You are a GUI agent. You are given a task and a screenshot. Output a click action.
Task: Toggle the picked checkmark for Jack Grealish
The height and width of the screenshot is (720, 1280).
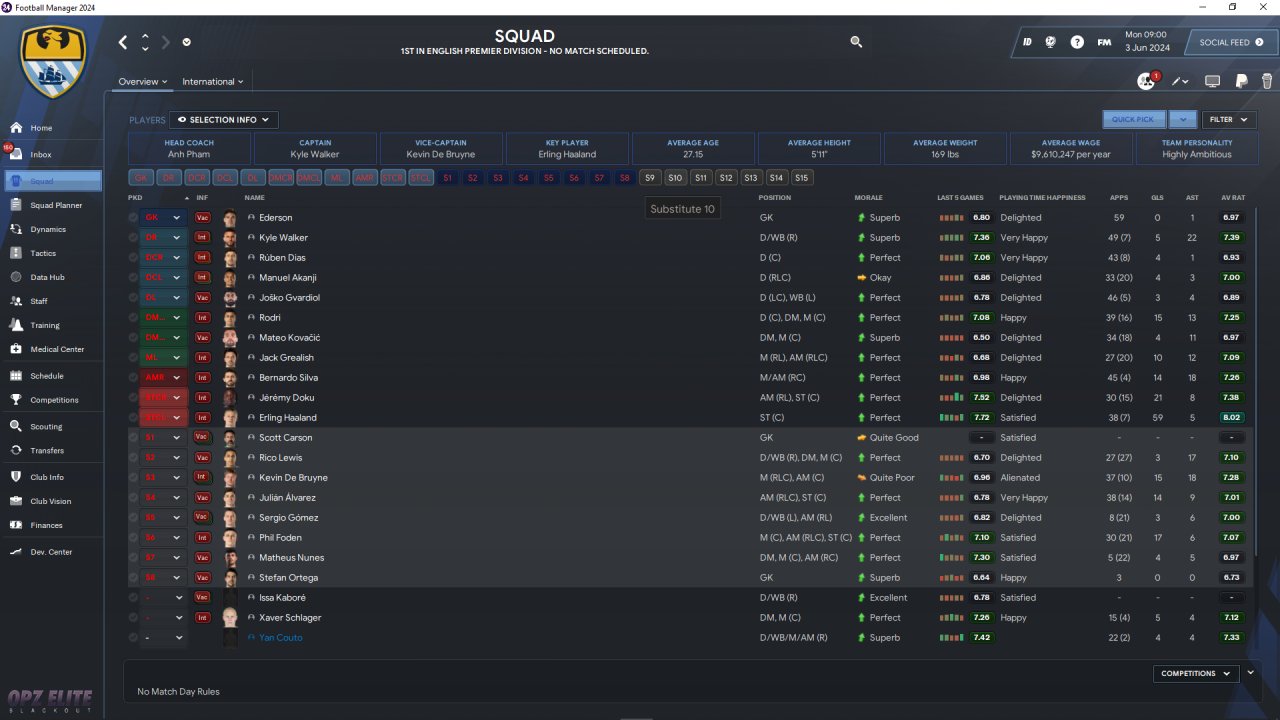pyautogui.click(x=133, y=357)
